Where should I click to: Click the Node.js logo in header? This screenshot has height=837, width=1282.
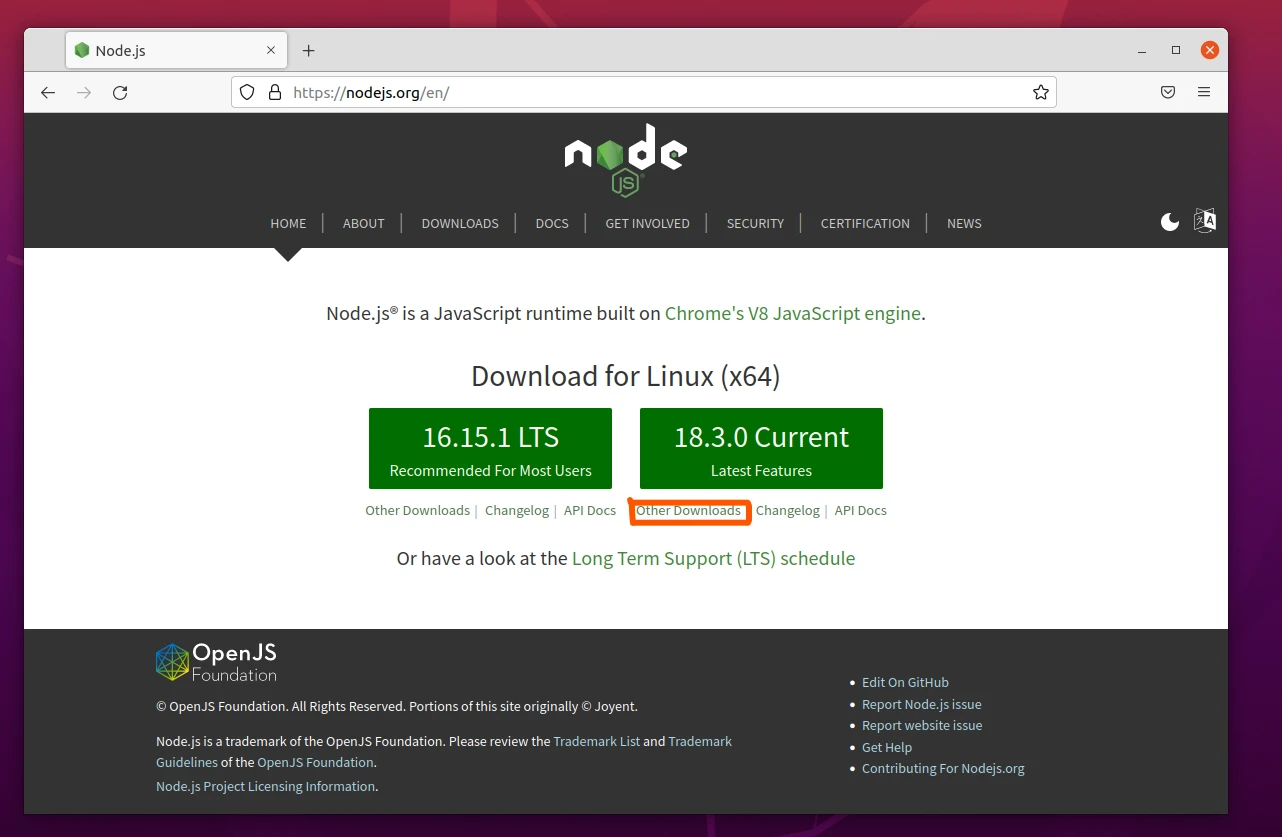[x=625, y=159]
